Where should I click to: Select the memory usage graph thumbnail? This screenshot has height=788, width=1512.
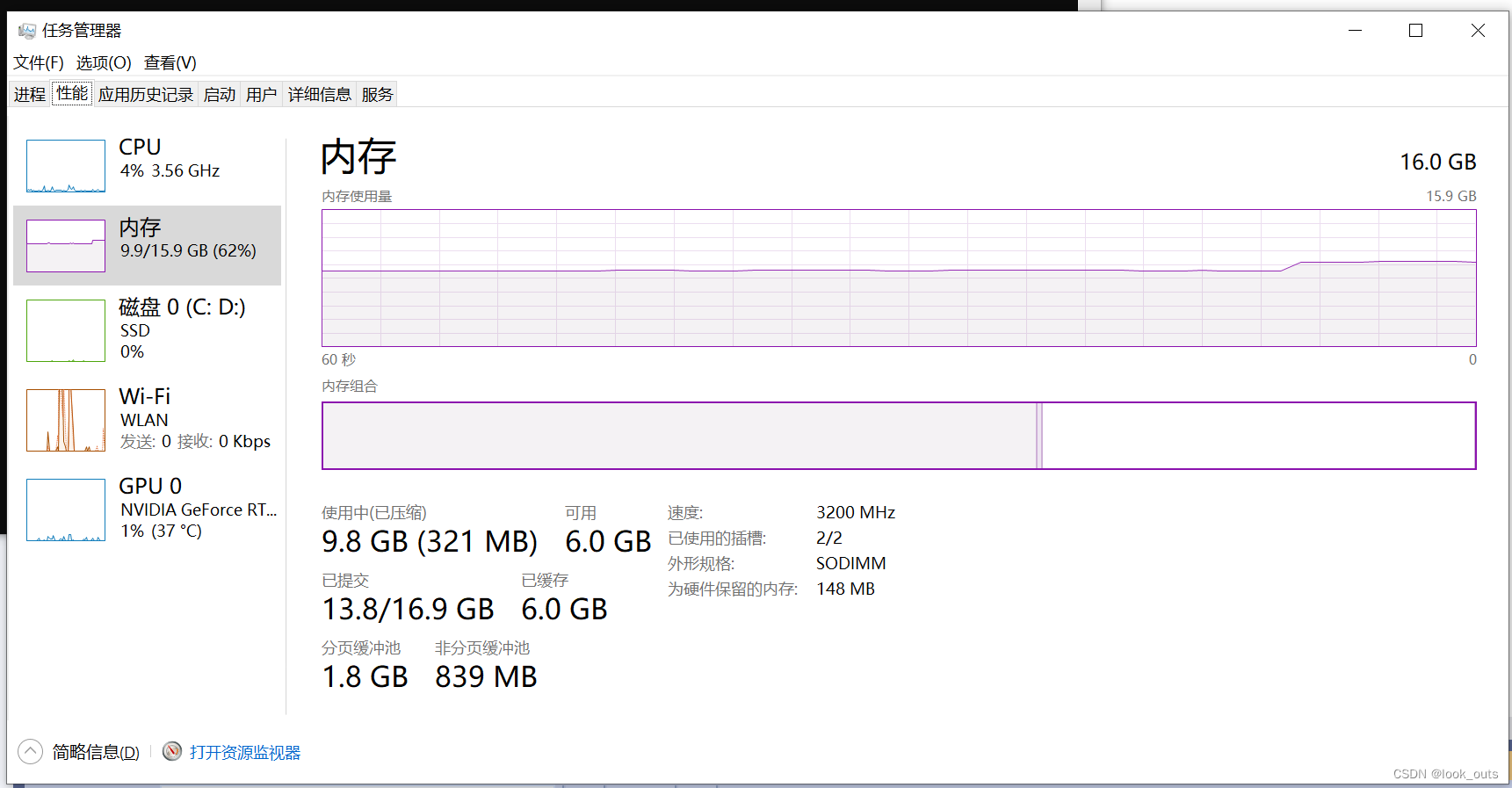click(66, 246)
